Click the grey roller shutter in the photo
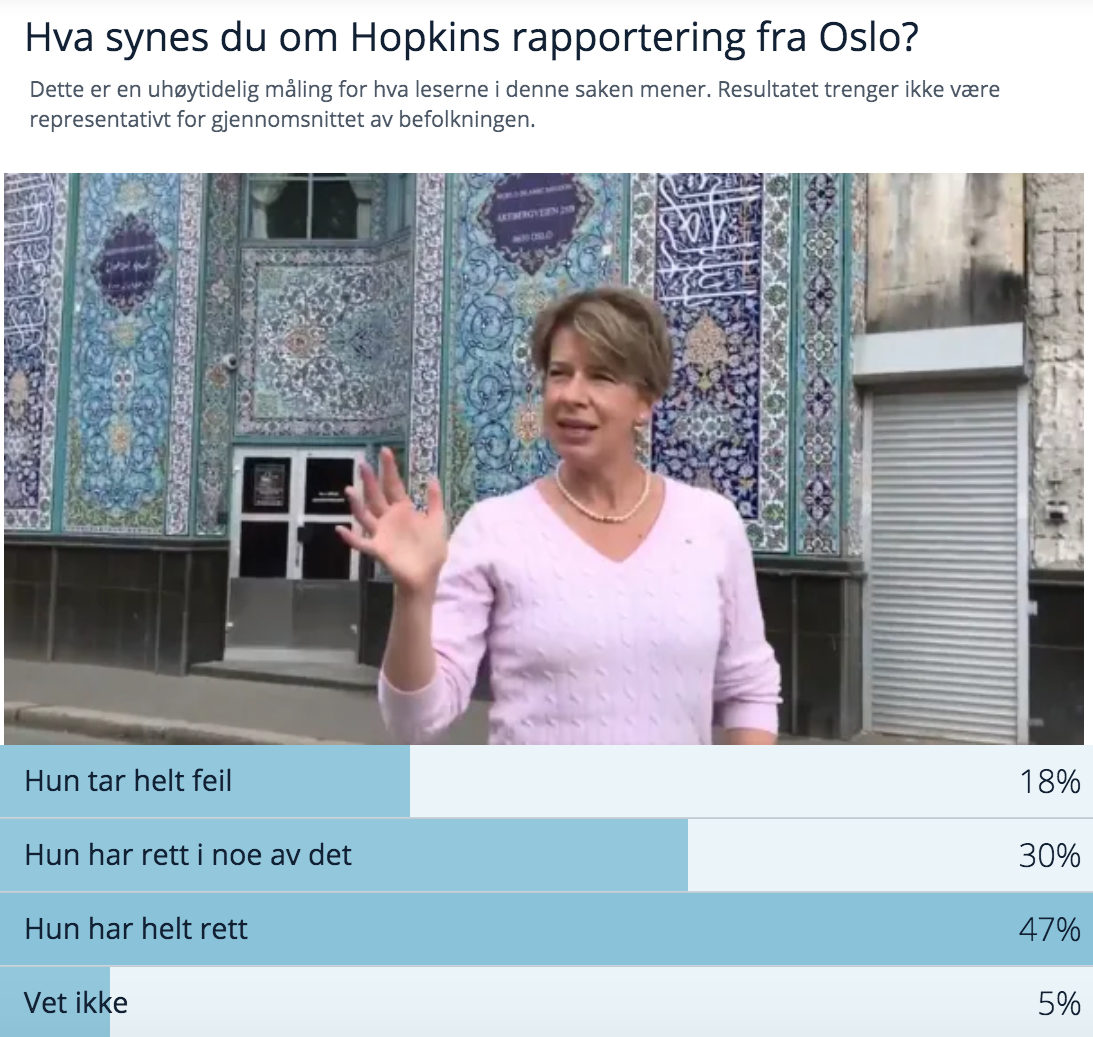This screenshot has width=1093, height=1037. [944, 563]
